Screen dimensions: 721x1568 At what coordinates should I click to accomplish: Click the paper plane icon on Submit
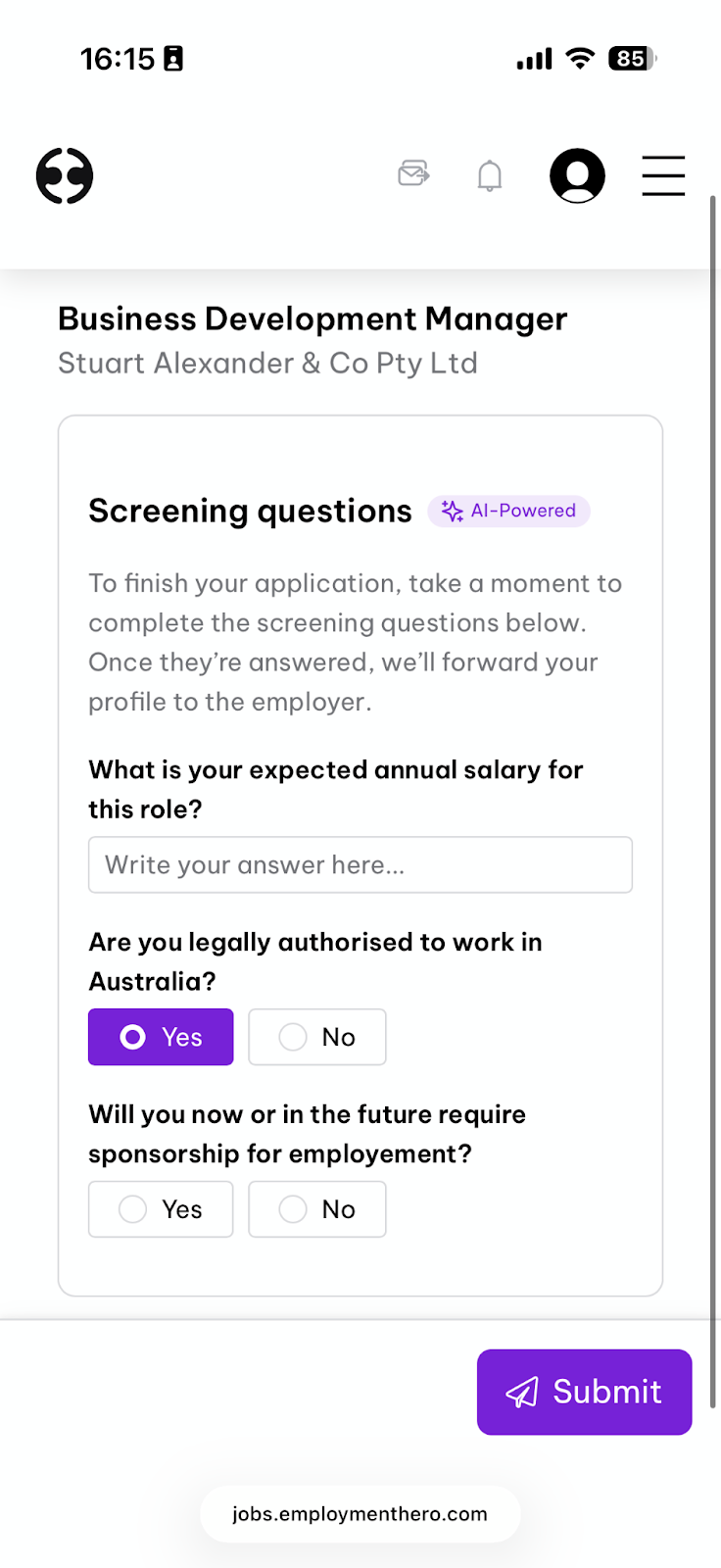click(x=522, y=1392)
